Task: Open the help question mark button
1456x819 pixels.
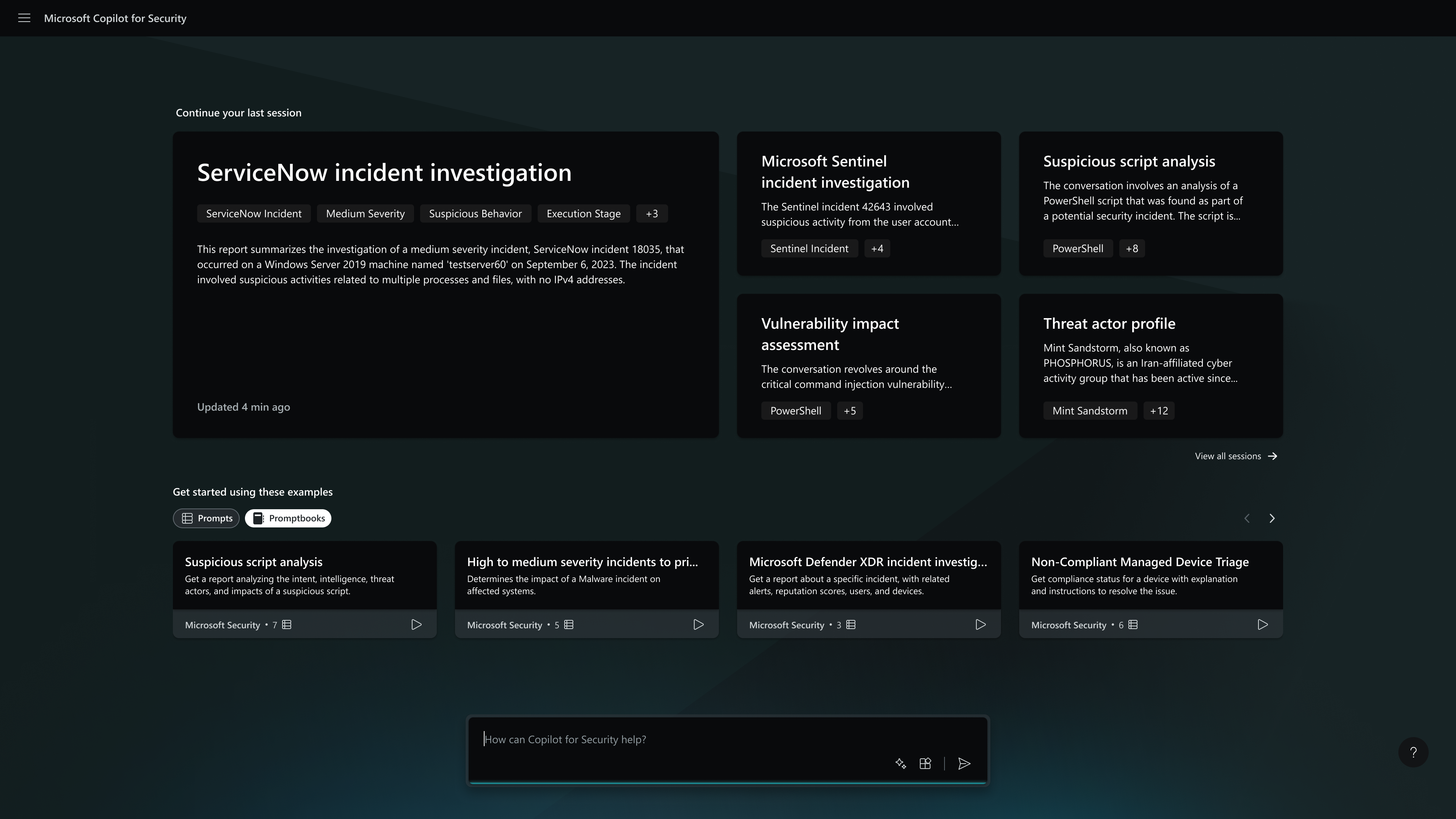Action: pos(1413,752)
